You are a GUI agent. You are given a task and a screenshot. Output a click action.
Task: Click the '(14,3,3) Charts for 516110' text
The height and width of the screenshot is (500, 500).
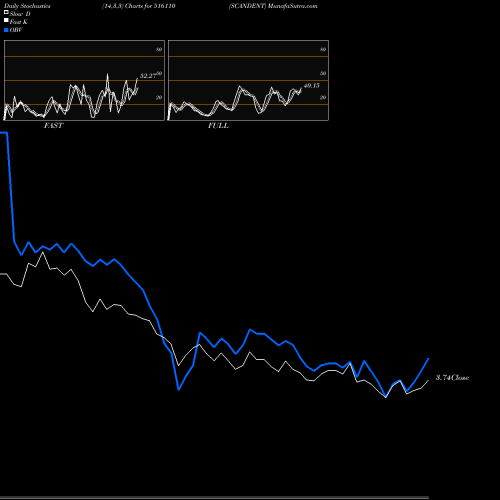coord(139,6)
